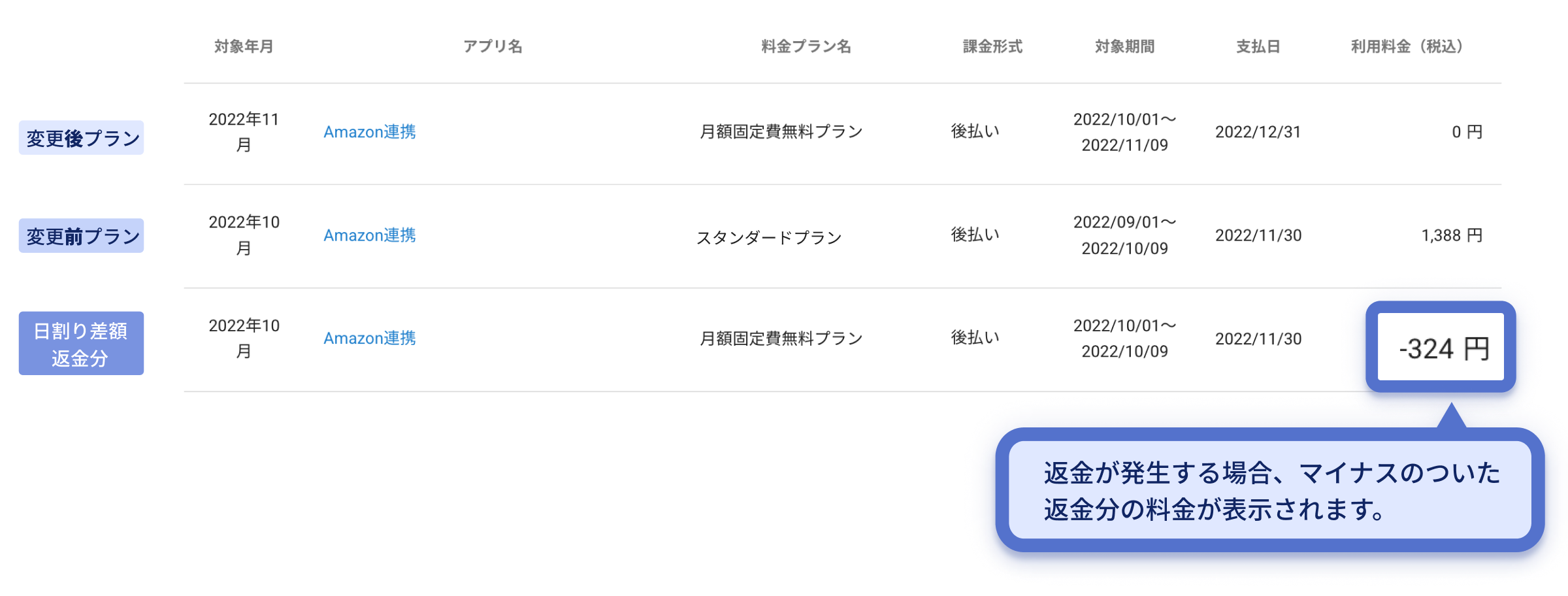Click the 支払日 column header
Screen dimensions: 1568x596
(1258, 46)
